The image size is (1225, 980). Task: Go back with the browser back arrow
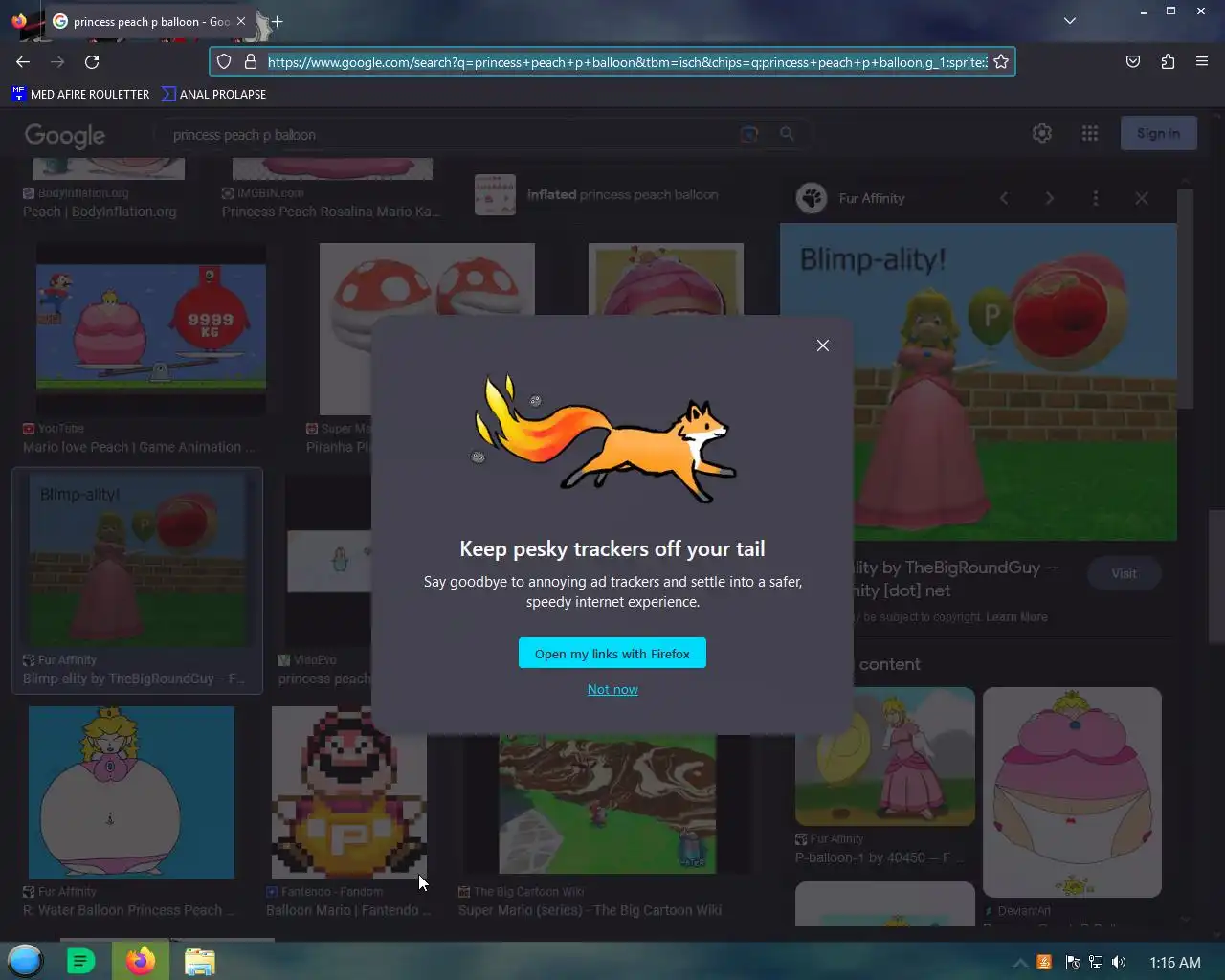coord(23,61)
